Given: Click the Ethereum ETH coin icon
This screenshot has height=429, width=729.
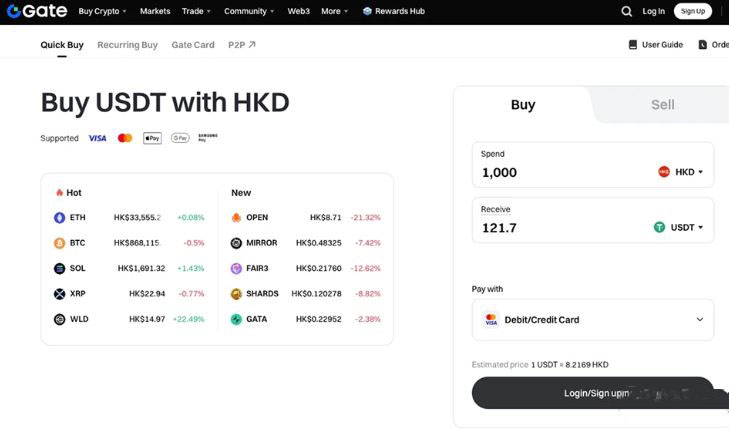Looking at the screenshot, I should [59, 217].
